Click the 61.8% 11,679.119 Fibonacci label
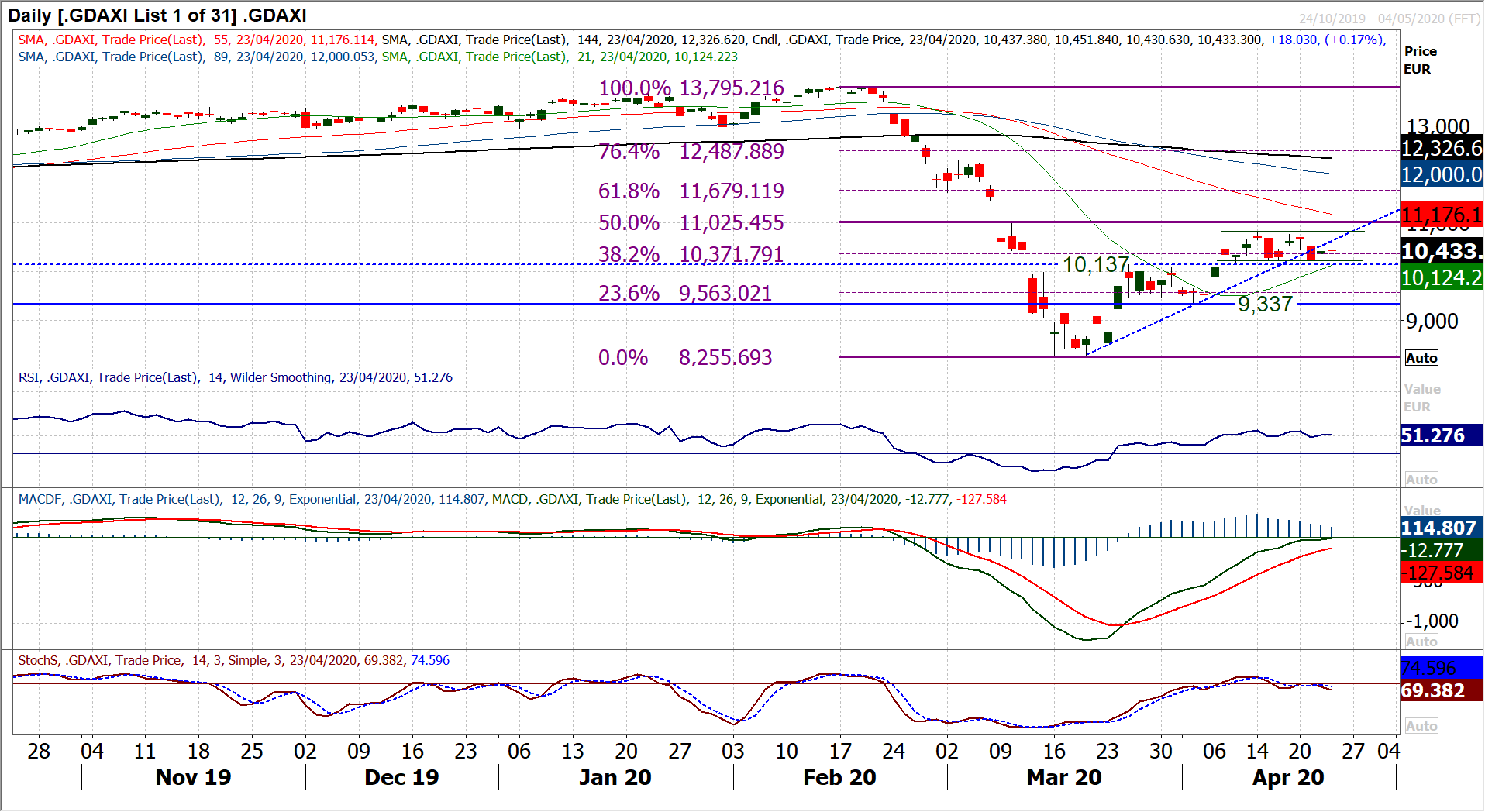Screen dimensions: 1485x812 coord(691,191)
